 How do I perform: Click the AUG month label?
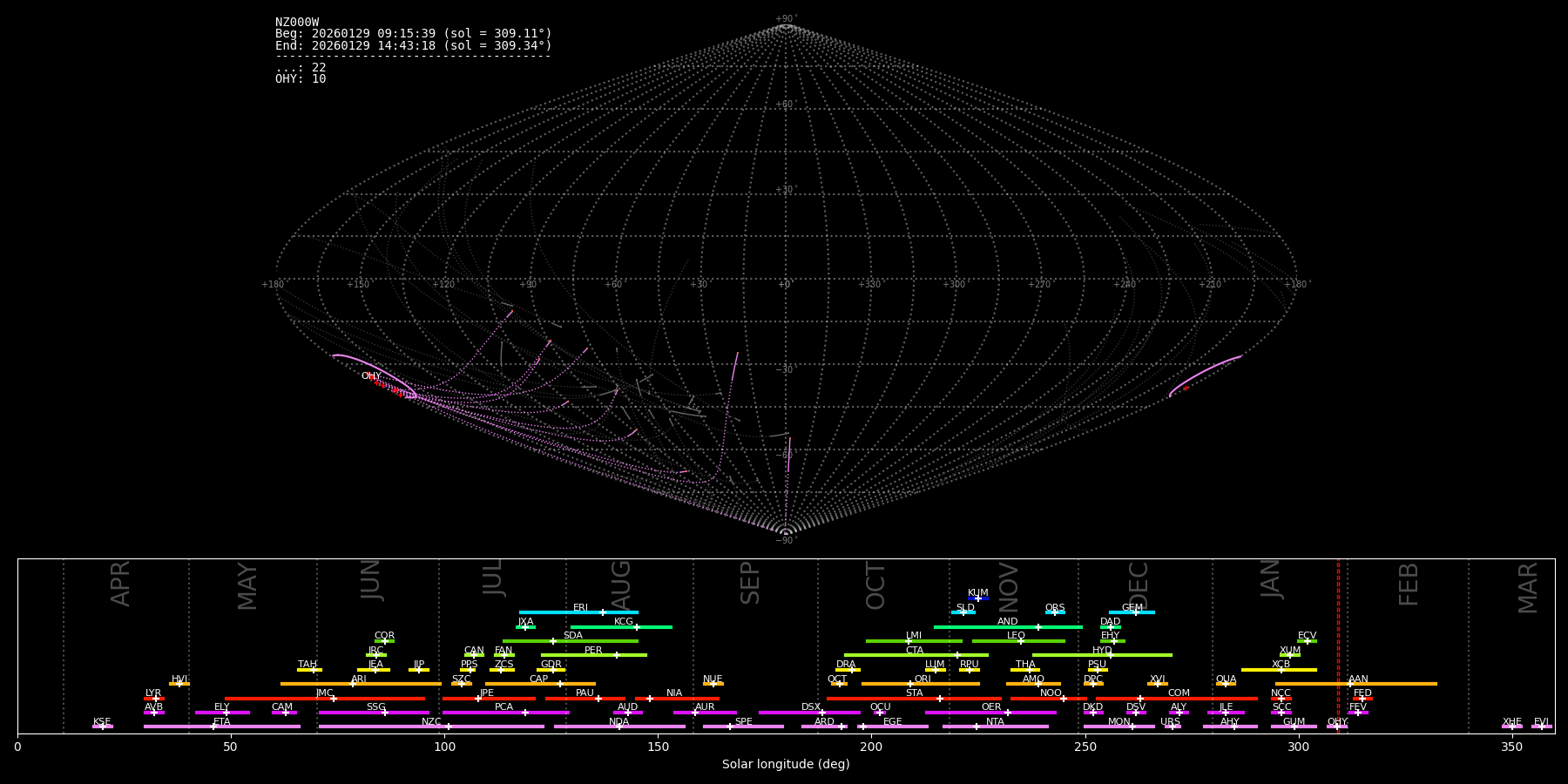[x=621, y=583]
